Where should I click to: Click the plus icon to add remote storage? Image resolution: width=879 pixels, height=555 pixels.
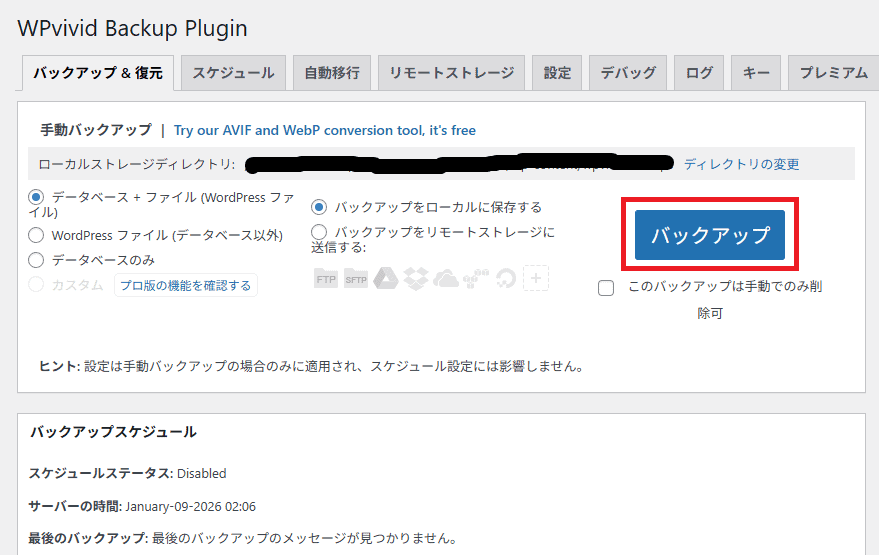[536, 278]
